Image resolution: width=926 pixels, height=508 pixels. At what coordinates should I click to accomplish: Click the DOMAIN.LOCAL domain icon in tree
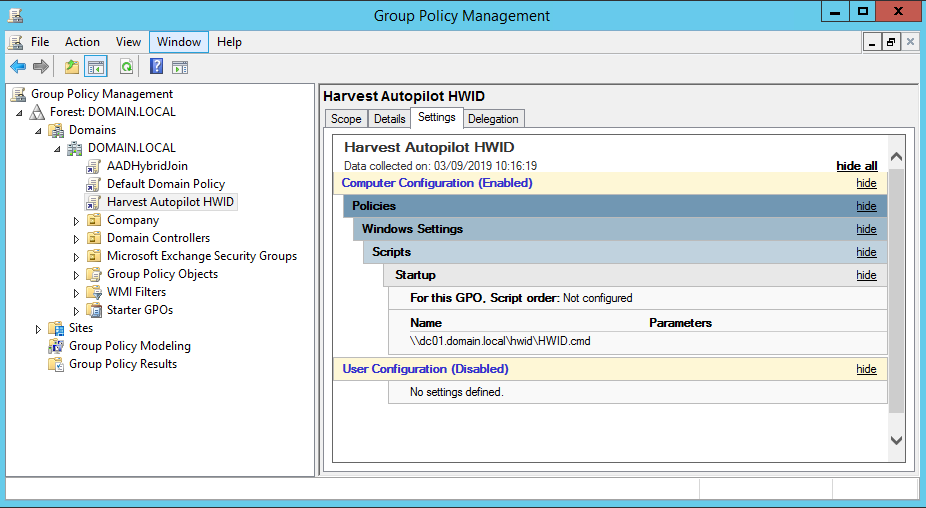pyautogui.click(x=74, y=148)
